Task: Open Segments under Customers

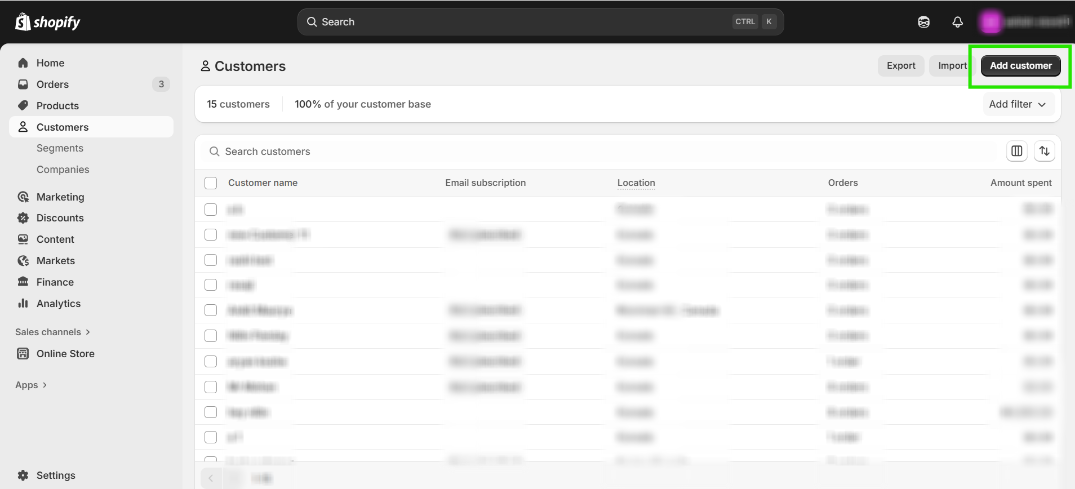Action: point(60,148)
